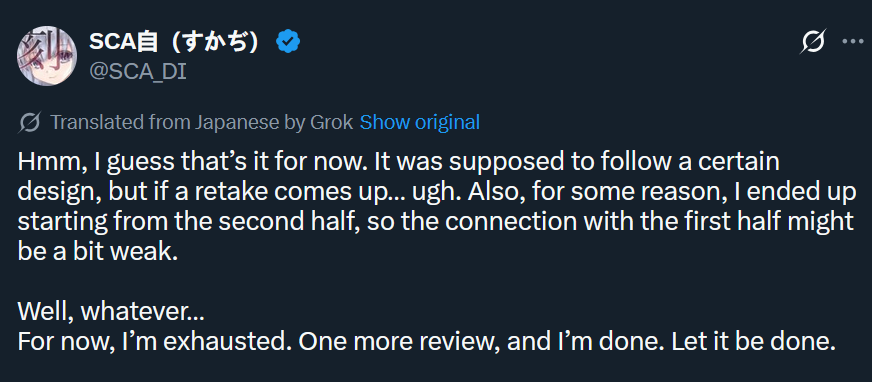Click the Show original link
This screenshot has height=382, width=872.
tap(419, 122)
